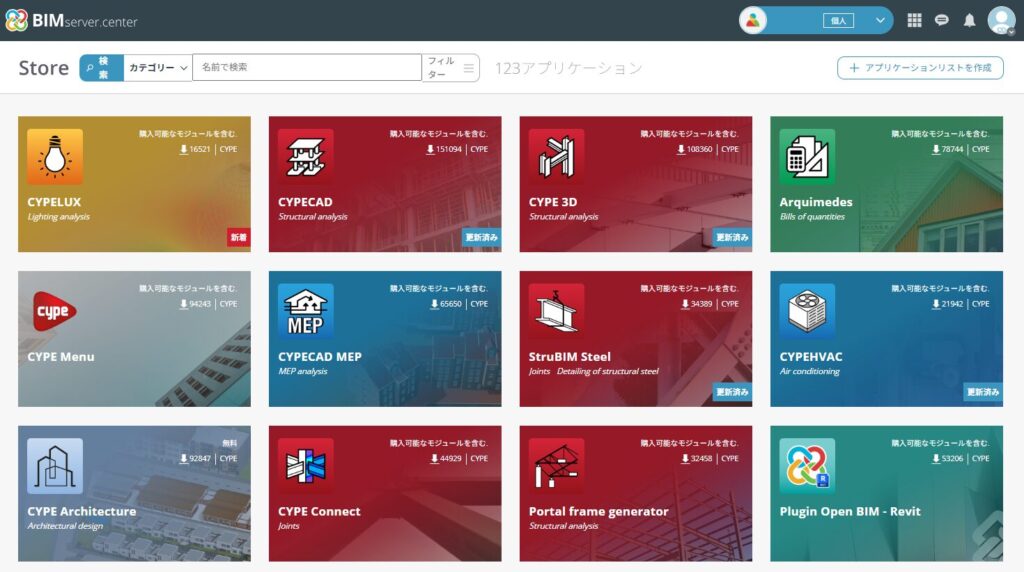1024x572 pixels.
Task: Click the blue search button
Action: pyautogui.click(x=101, y=67)
